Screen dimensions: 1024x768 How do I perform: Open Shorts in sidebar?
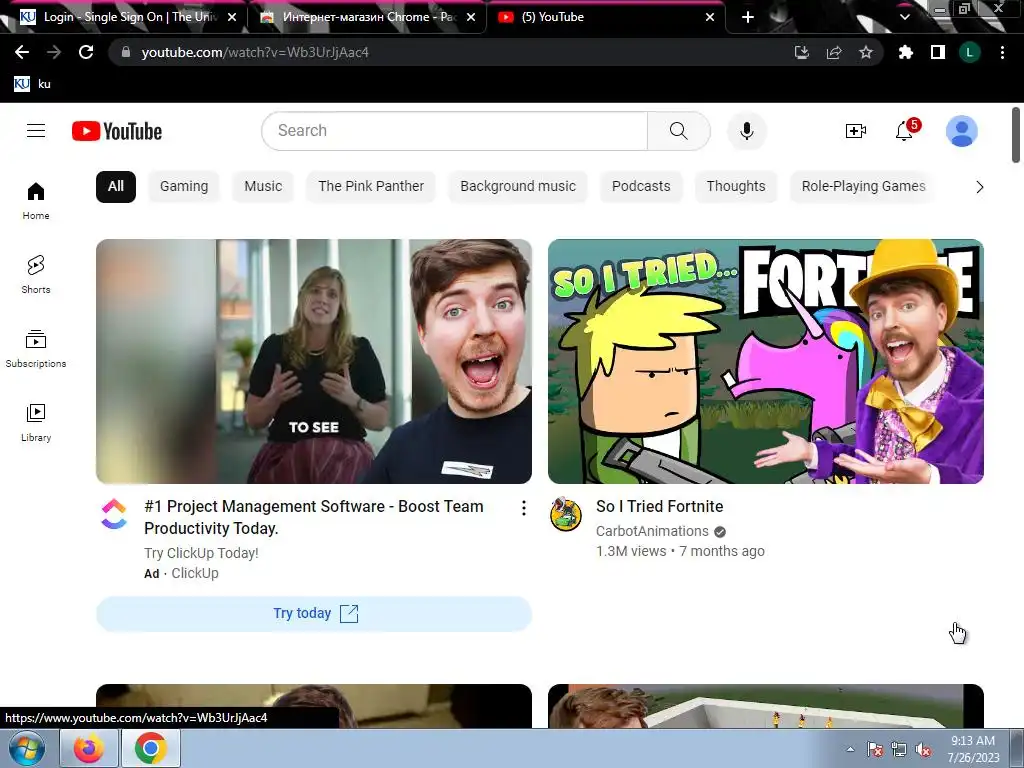pyautogui.click(x=36, y=274)
